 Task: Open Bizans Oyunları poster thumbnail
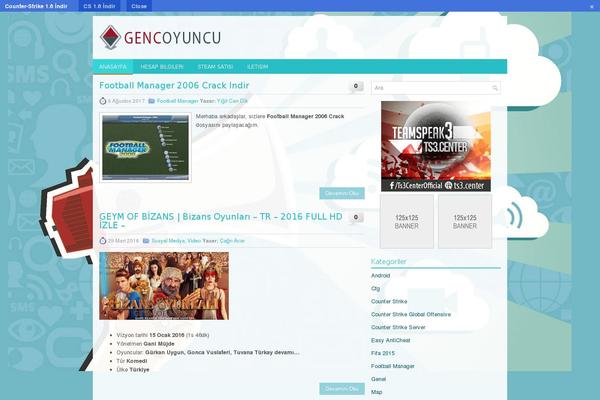[x=164, y=286]
